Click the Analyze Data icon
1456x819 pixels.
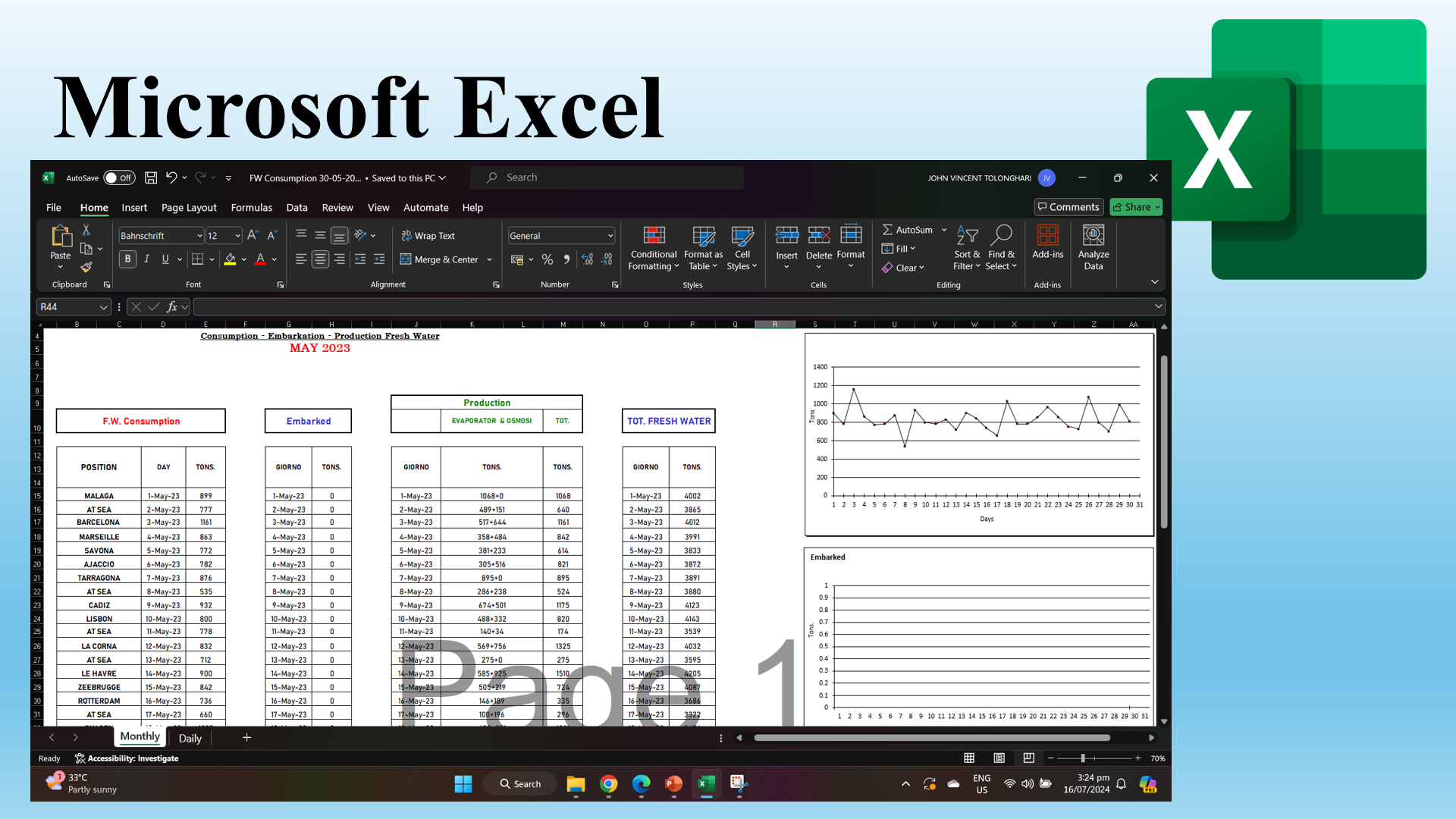click(1093, 236)
